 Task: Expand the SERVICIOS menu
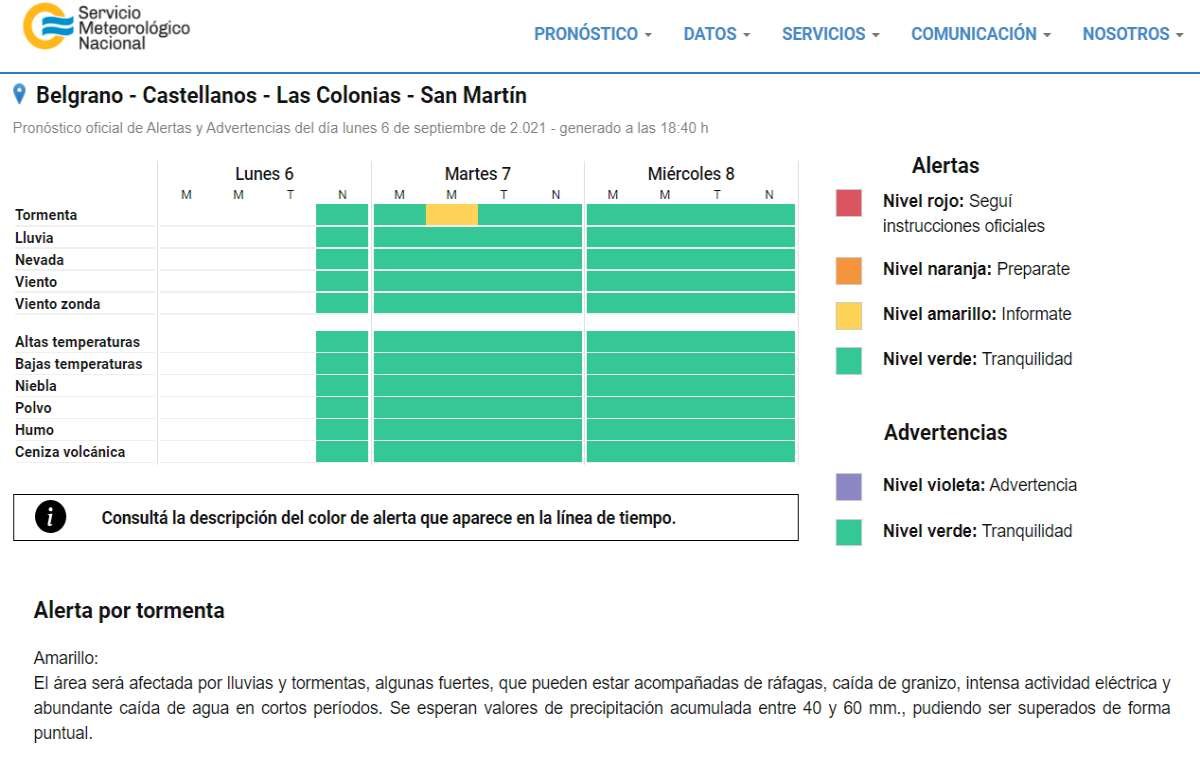pyautogui.click(x=830, y=34)
